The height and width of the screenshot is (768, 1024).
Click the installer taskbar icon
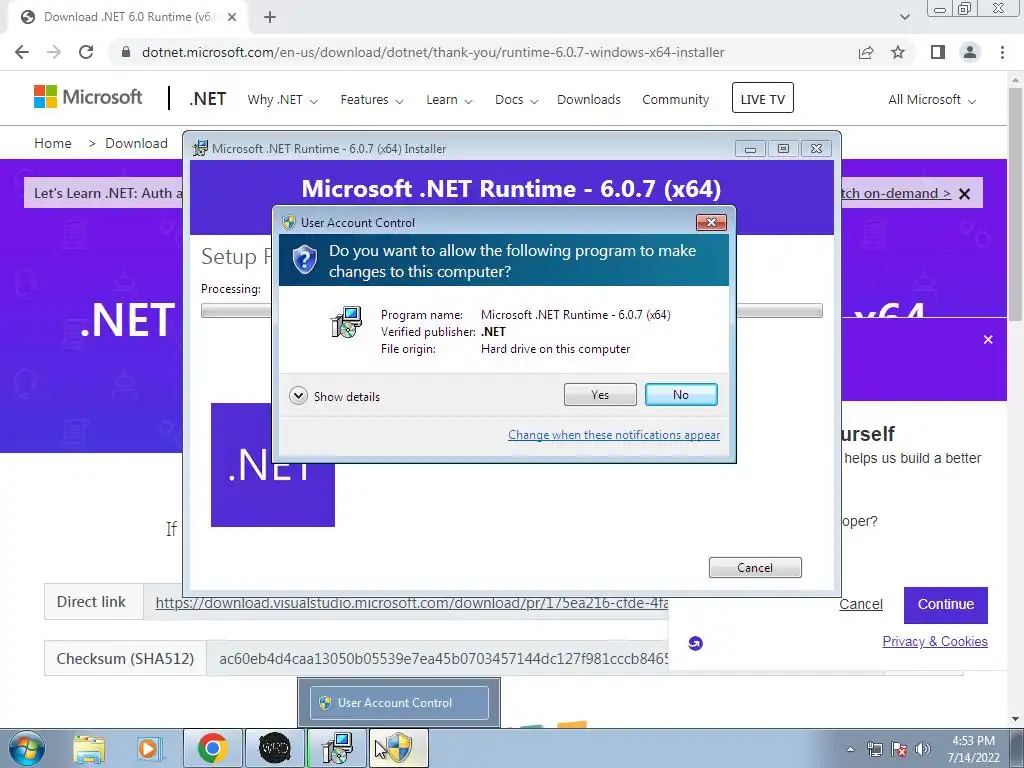338,748
